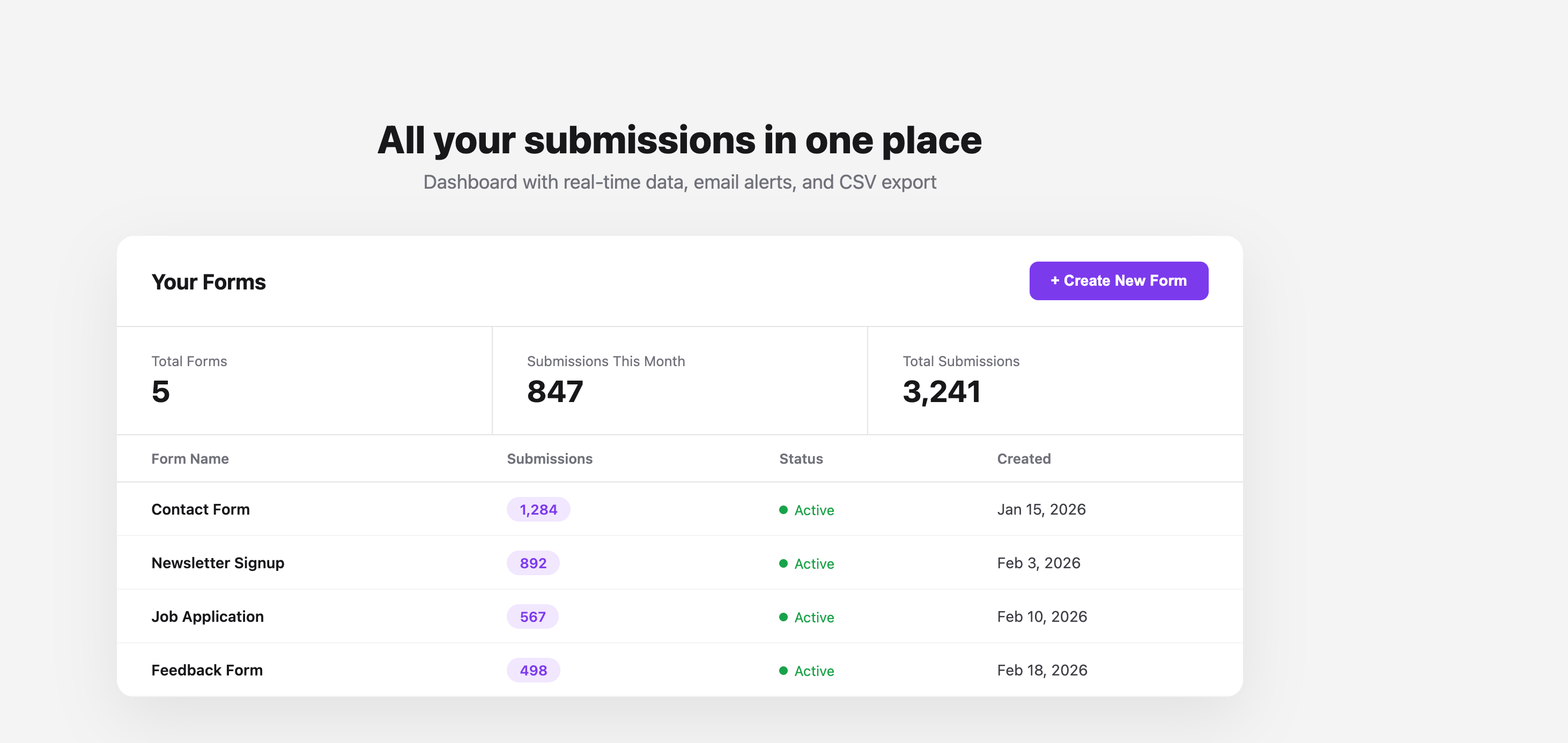Image resolution: width=1568 pixels, height=743 pixels.
Task: Click the 1,284 submissions badge
Action: [538, 509]
